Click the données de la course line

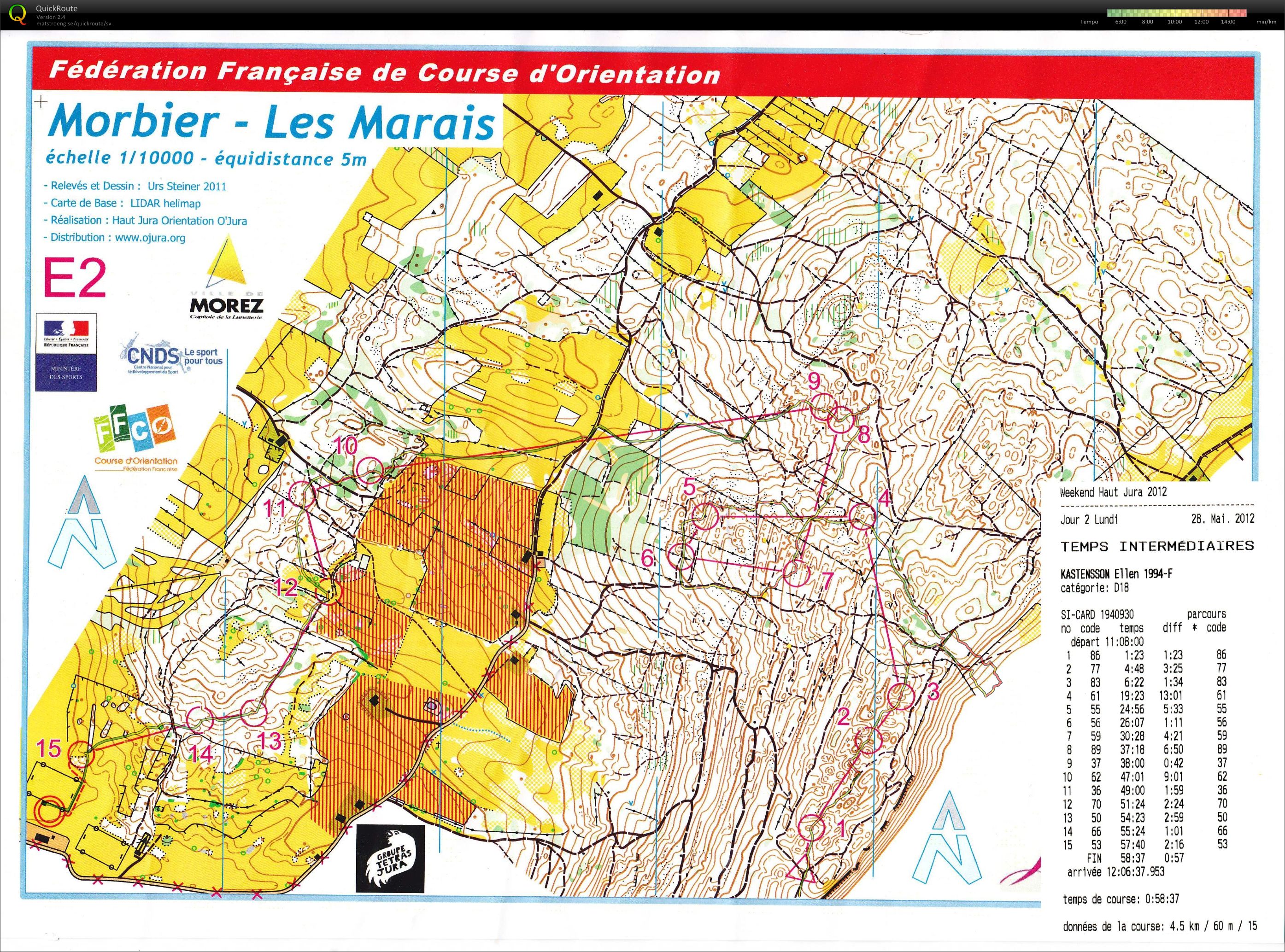[x=1159, y=927]
